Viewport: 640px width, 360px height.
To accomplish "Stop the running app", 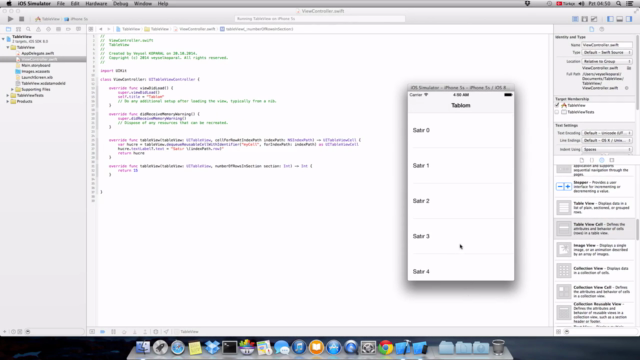I will 22,19.
